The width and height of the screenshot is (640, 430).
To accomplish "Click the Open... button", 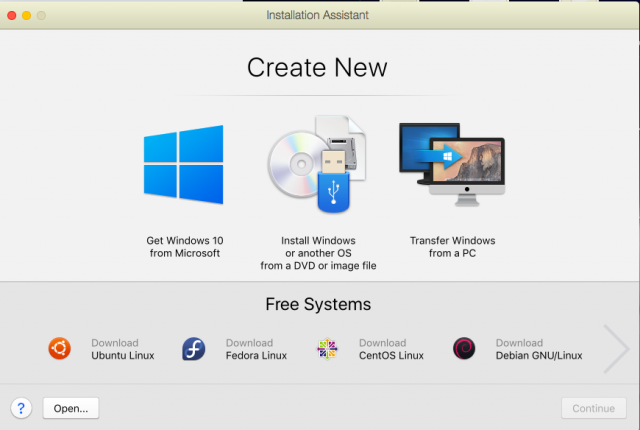I will (x=71, y=408).
